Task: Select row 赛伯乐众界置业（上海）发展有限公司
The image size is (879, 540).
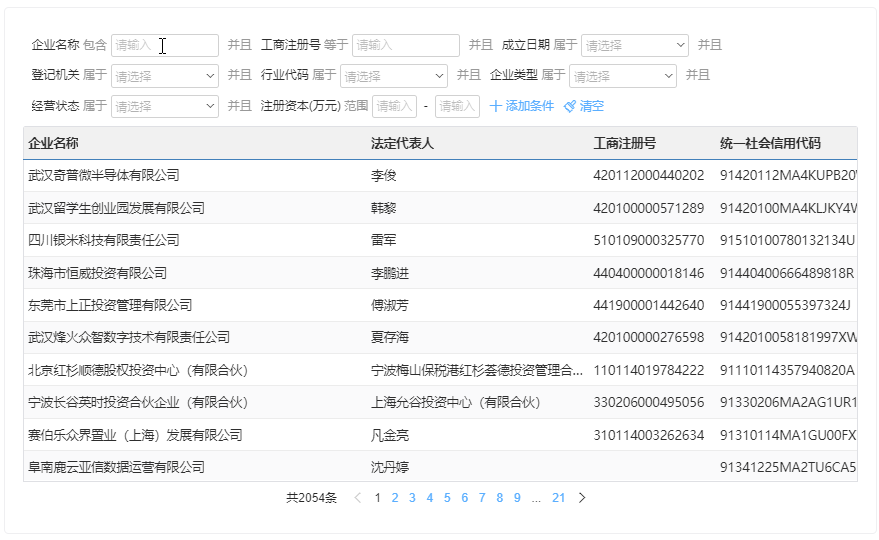Action: pos(440,435)
